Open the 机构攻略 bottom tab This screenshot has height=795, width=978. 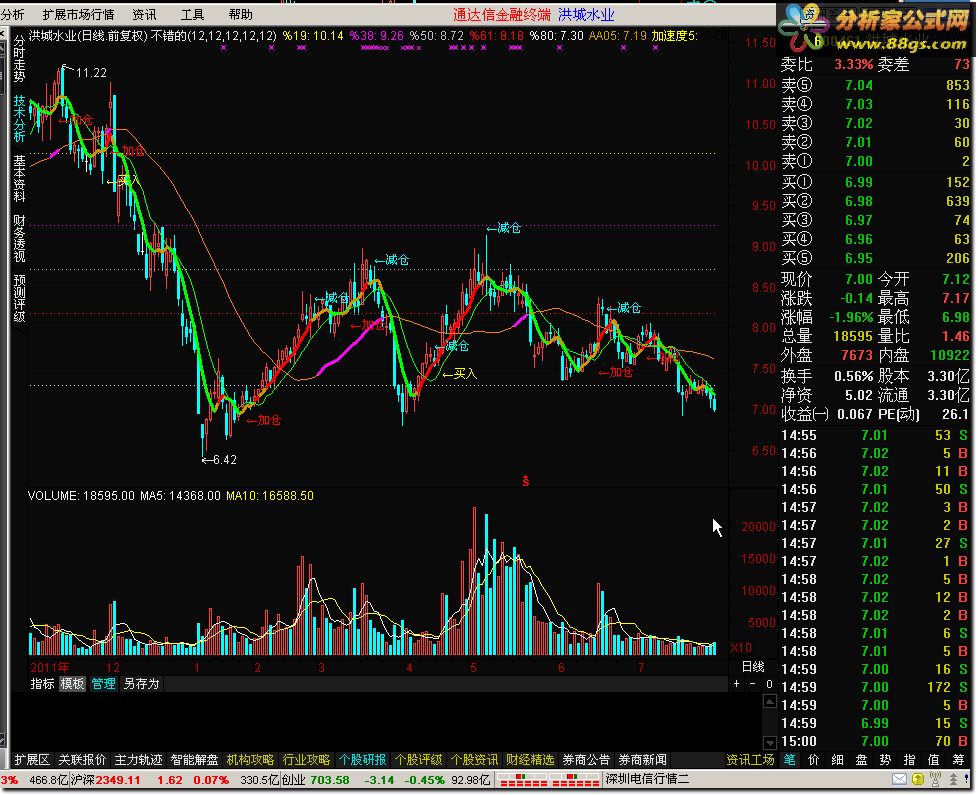pos(250,760)
